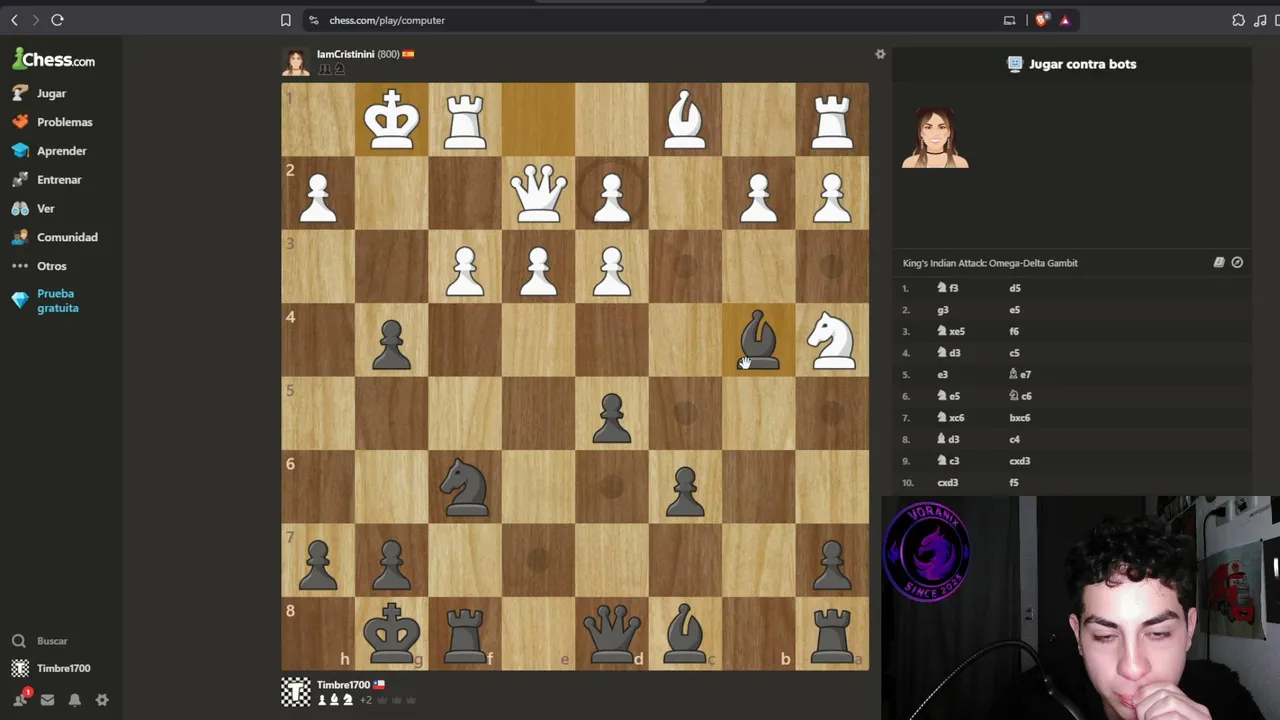This screenshot has height=720, width=1280.
Task: Open the Brave Rewards triangle icon
Action: tap(1064, 20)
